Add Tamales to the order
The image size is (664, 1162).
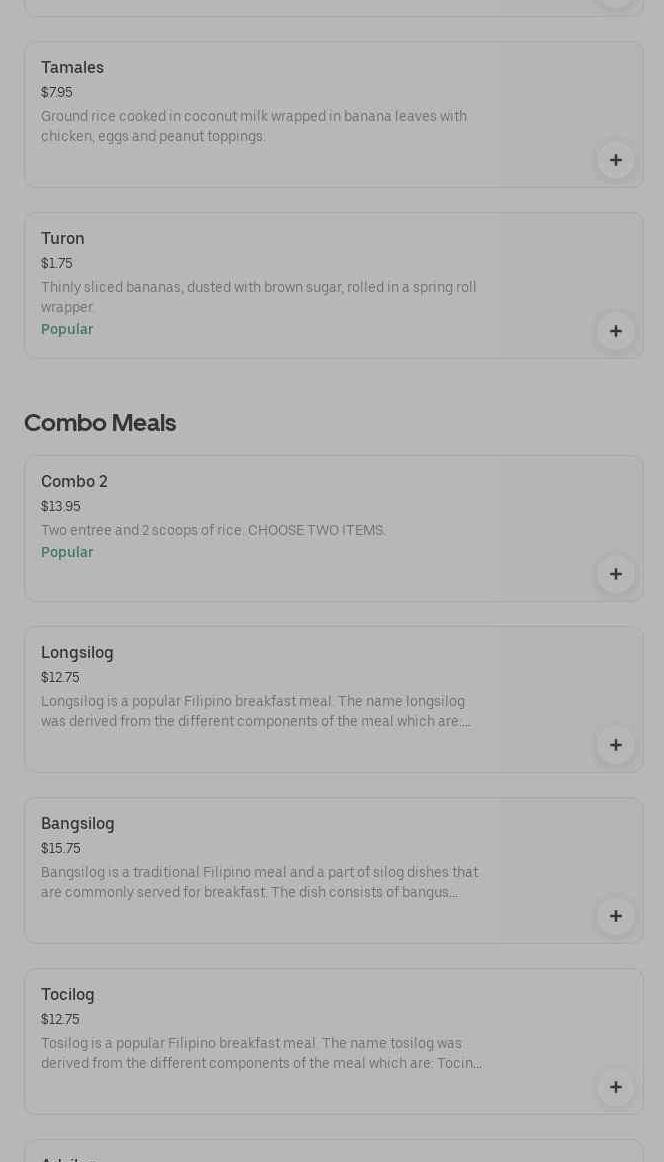615,160
